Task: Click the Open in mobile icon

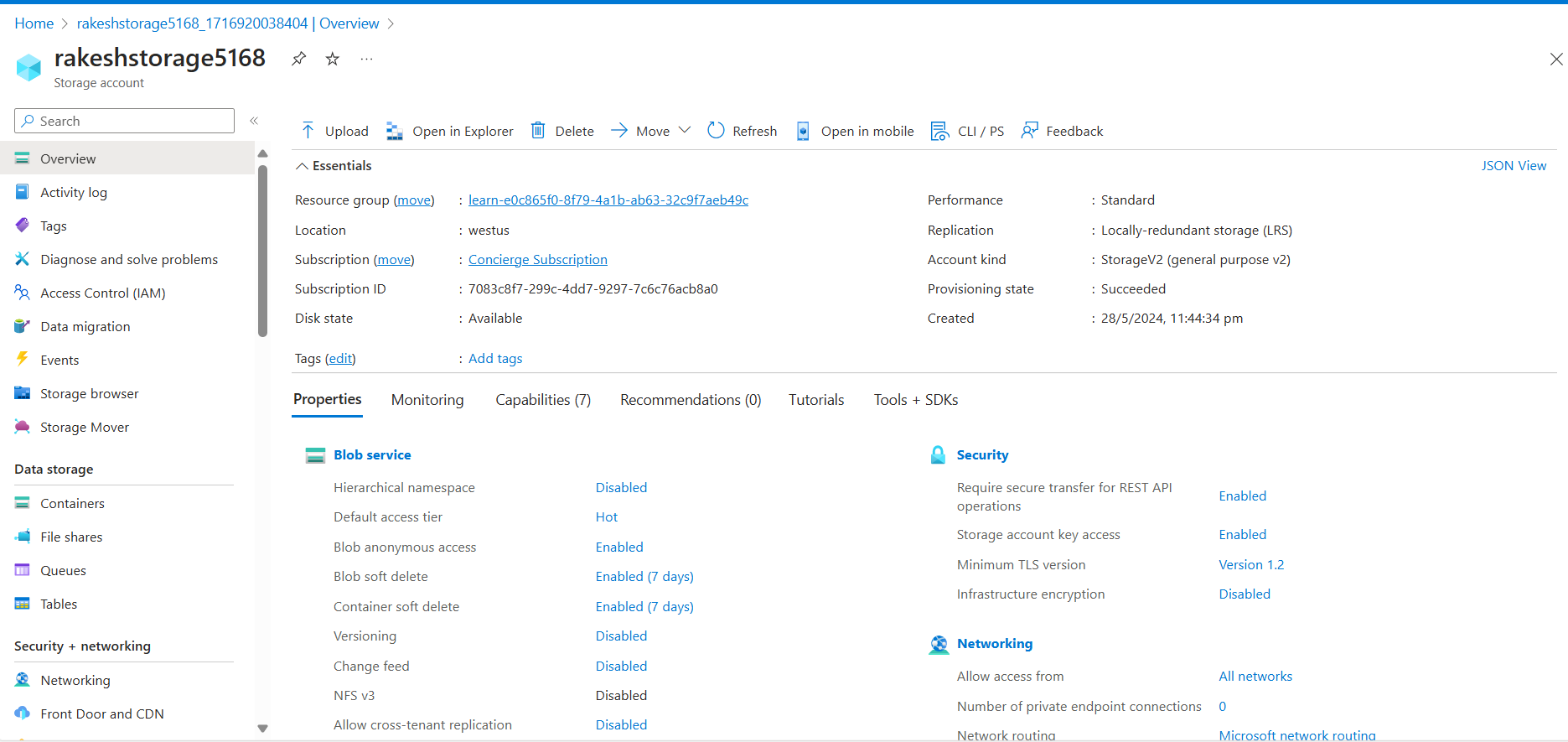Action: pyautogui.click(x=803, y=131)
